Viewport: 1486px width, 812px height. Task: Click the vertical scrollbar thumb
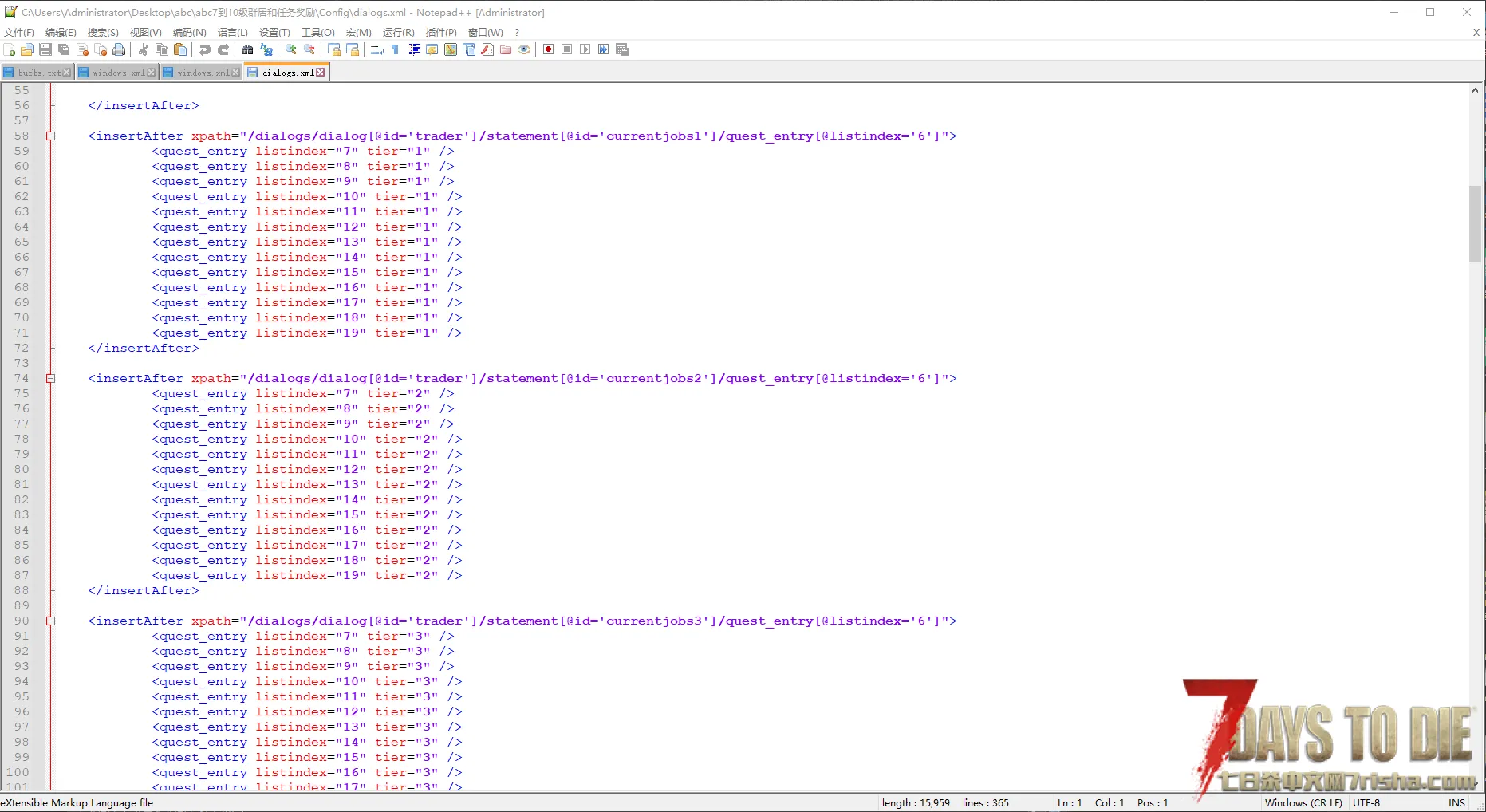pos(1475,223)
